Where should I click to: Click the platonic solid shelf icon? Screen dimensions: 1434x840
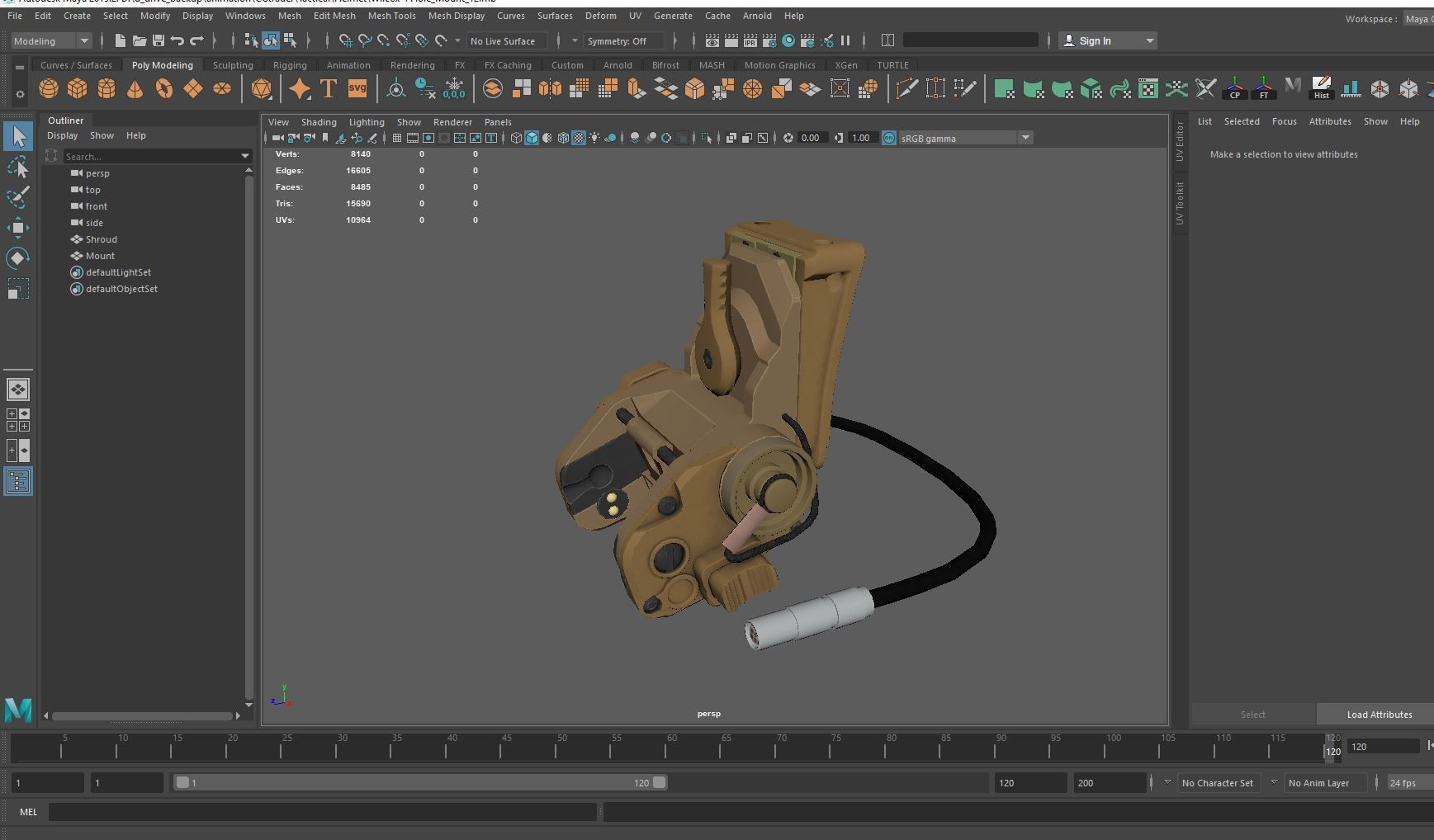click(261, 88)
